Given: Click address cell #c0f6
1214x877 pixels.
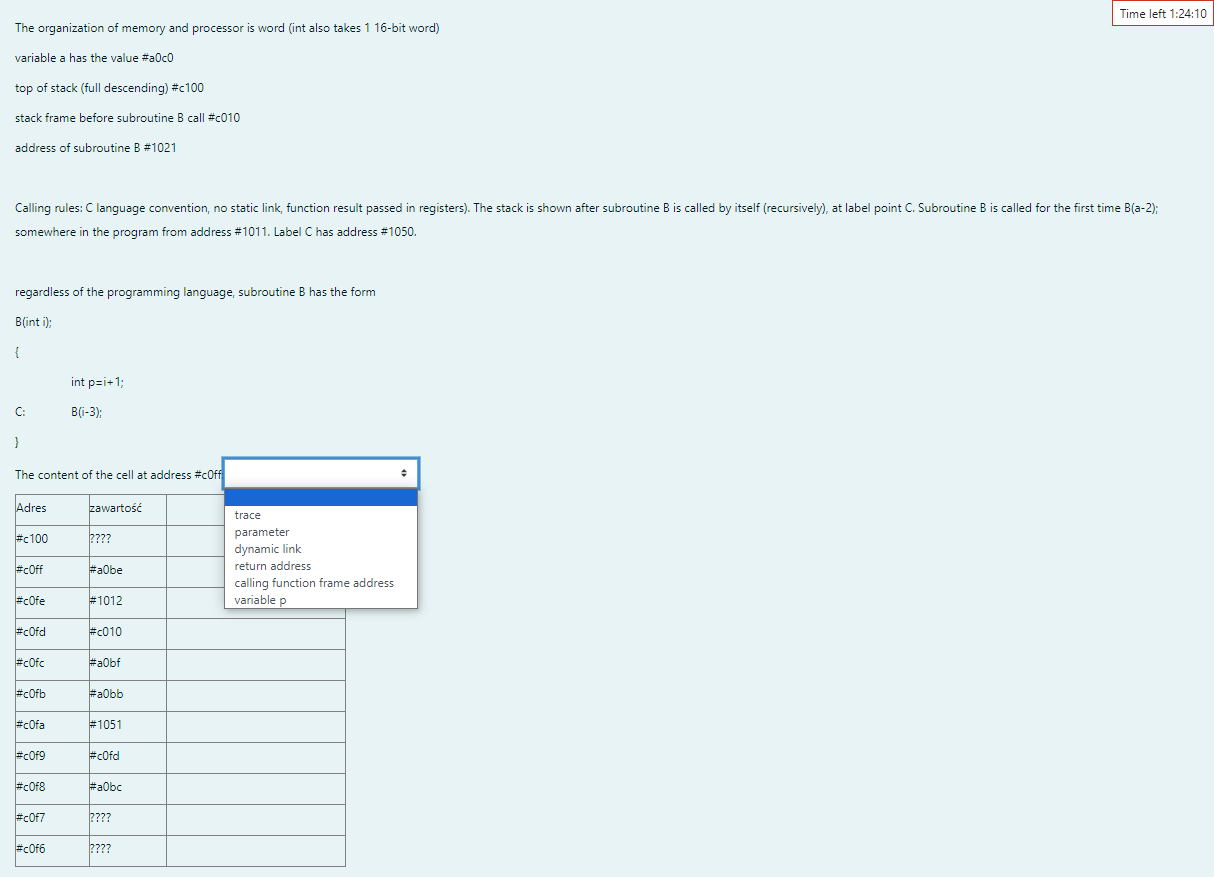Looking at the screenshot, I should [x=52, y=849].
